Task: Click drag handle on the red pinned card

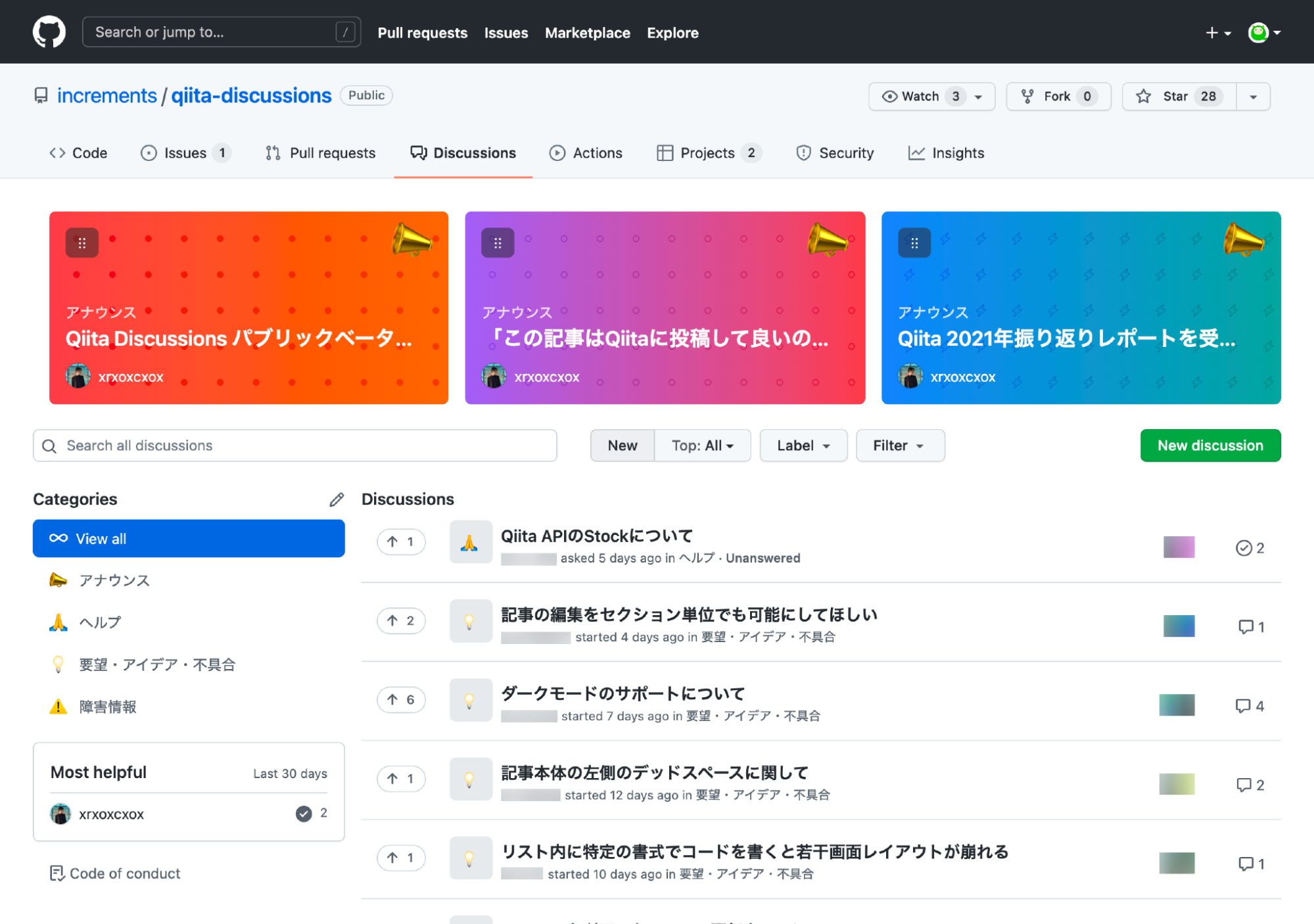Action: tap(82, 243)
